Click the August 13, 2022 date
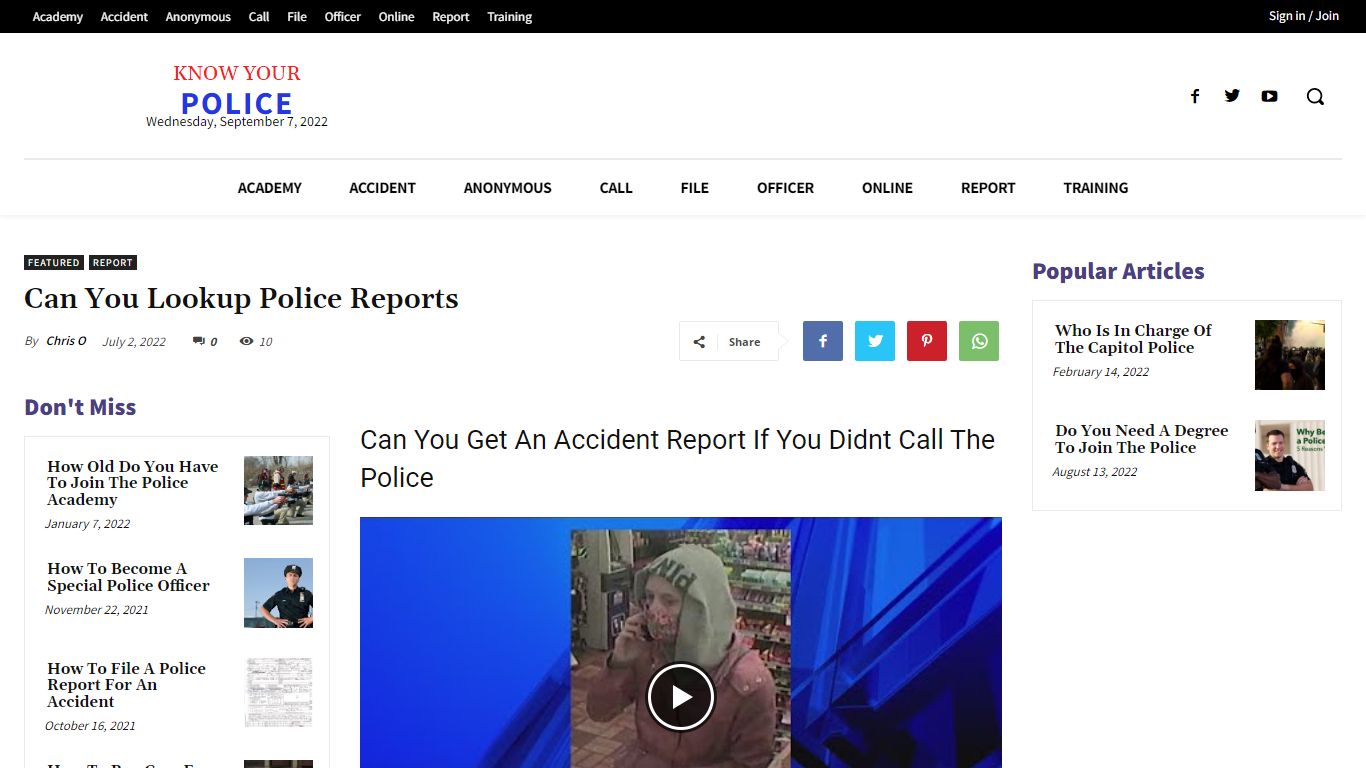The image size is (1366, 768). (1095, 472)
